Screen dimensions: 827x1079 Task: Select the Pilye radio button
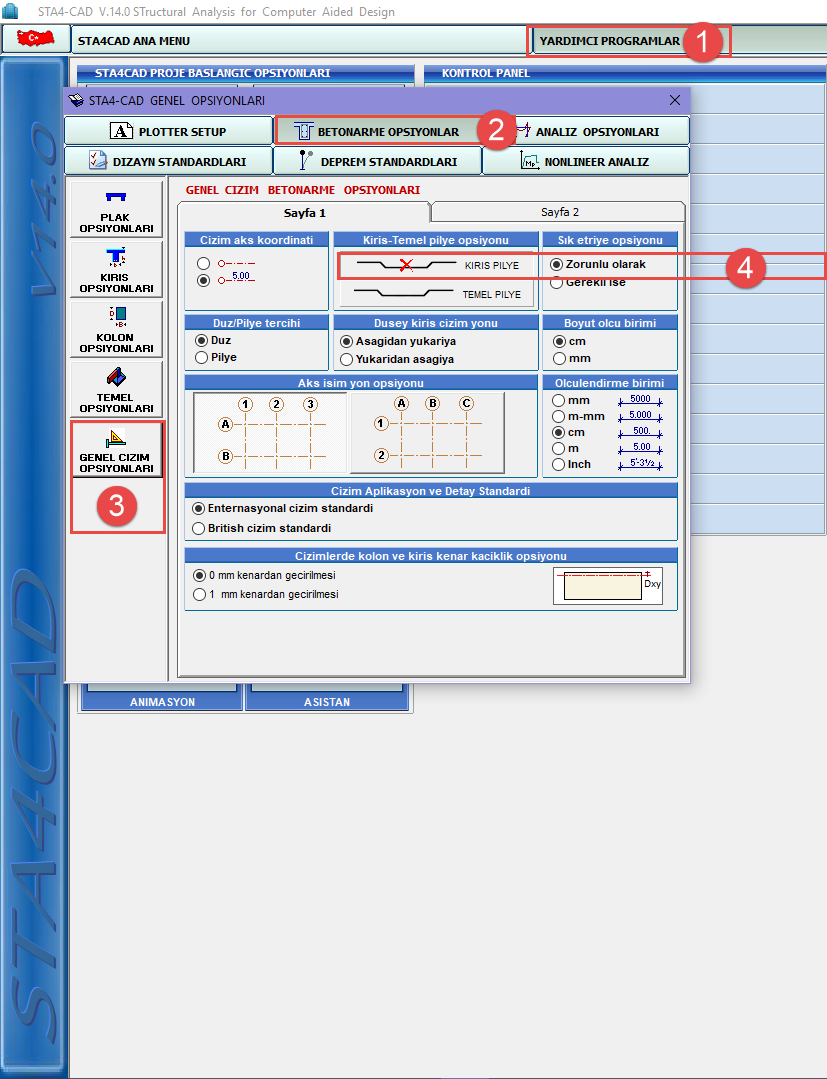click(x=202, y=357)
